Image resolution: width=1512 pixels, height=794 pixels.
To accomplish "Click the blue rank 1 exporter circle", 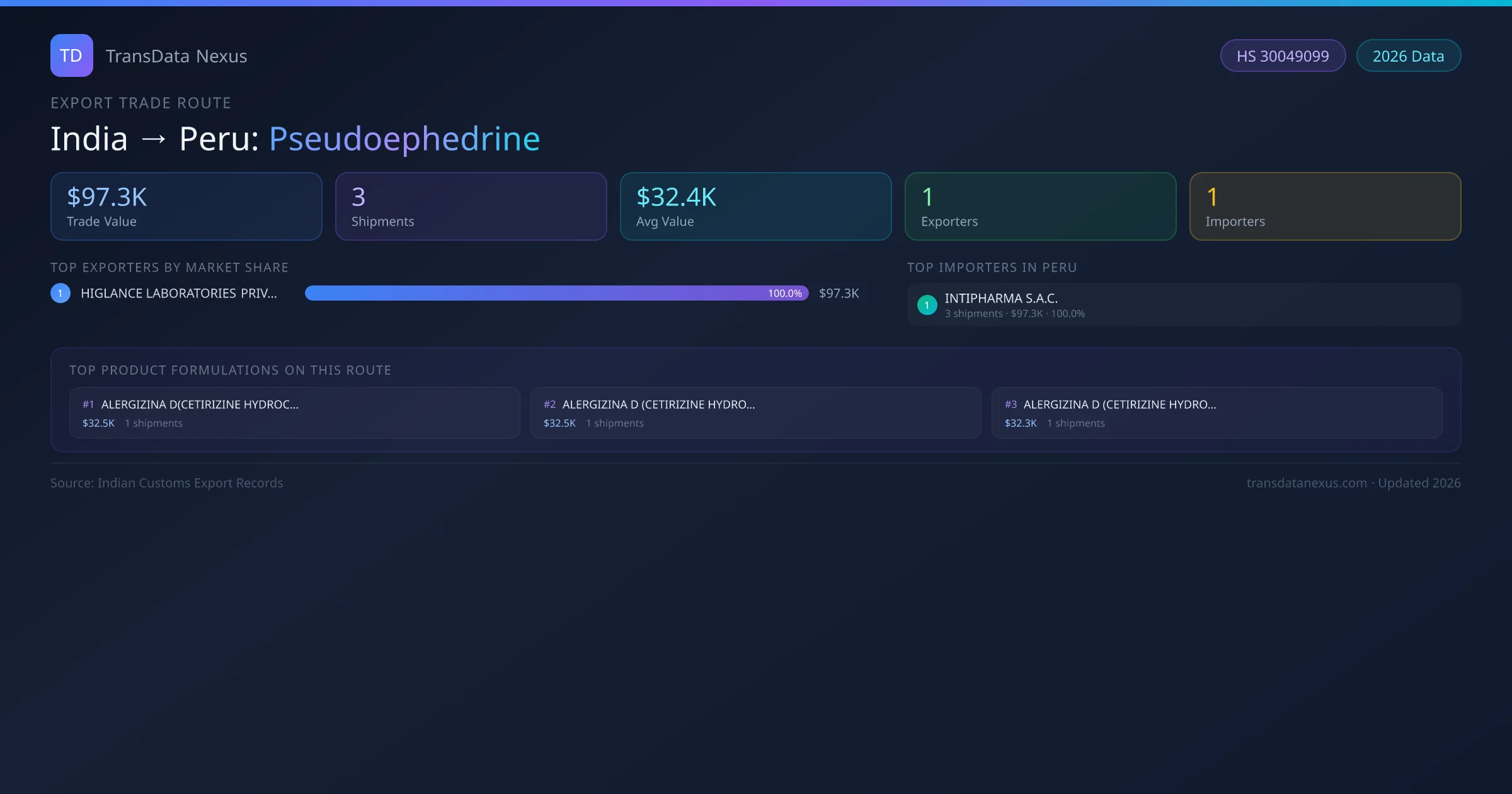I will pyautogui.click(x=60, y=293).
